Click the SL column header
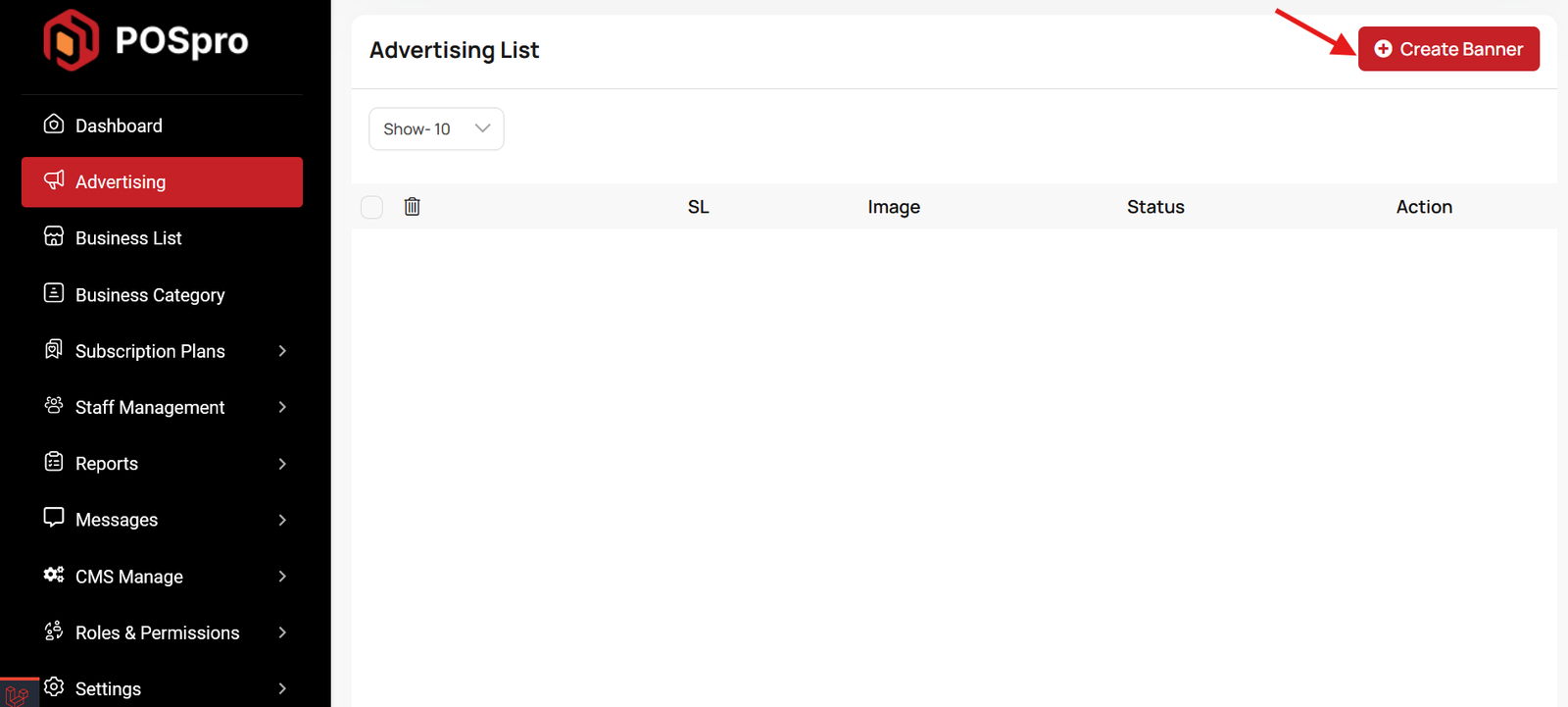Screen dimensions: 1568x707 [698, 207]
